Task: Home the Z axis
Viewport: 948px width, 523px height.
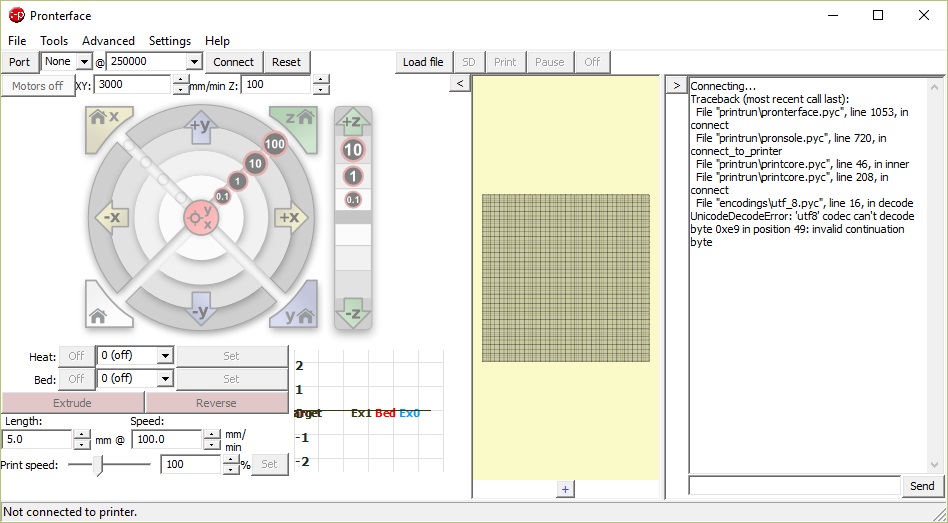Action: click(296, 129)
